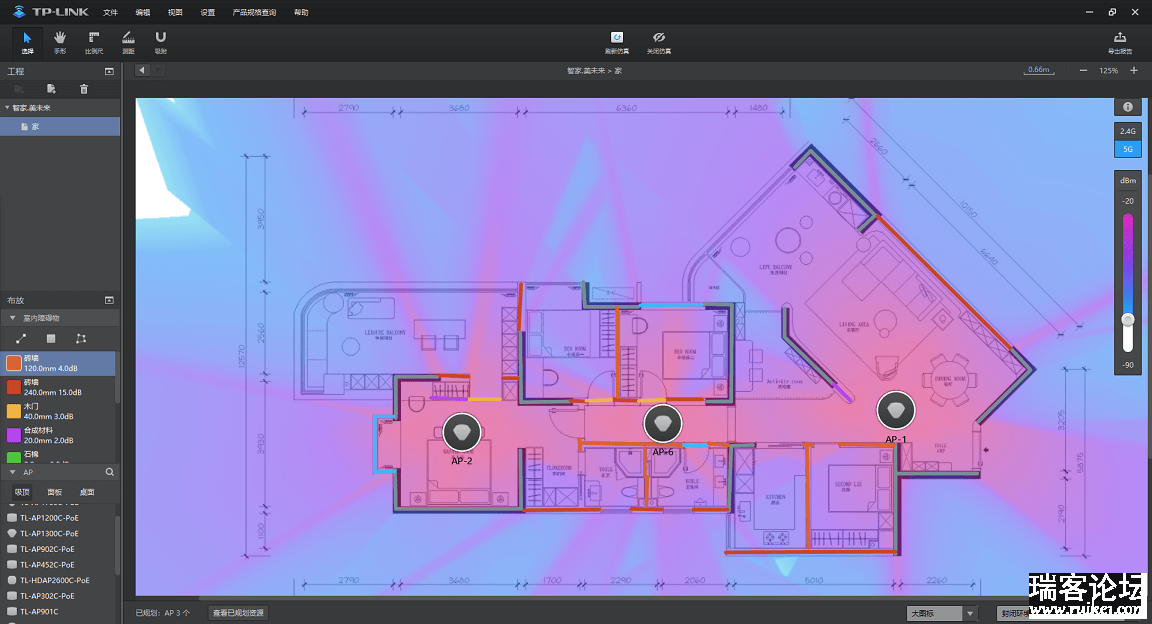Choose the 比例尺 scale ruler tool

point(94,43)
